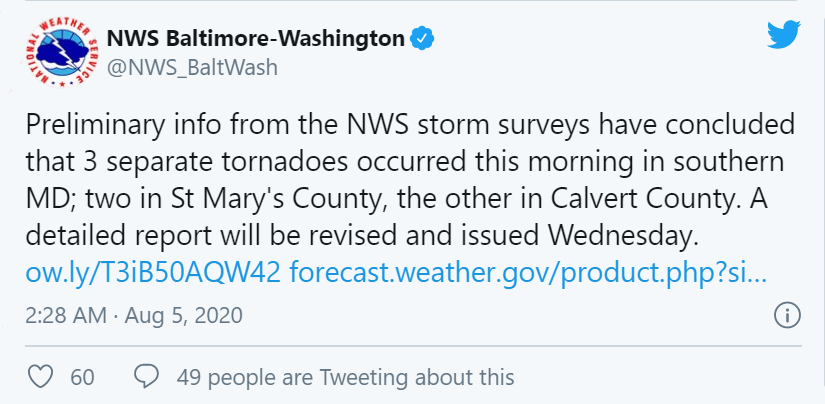Click the 60 likes count
Screen dimensions: 825x404
pyautogui.click(x=83, y=377)
